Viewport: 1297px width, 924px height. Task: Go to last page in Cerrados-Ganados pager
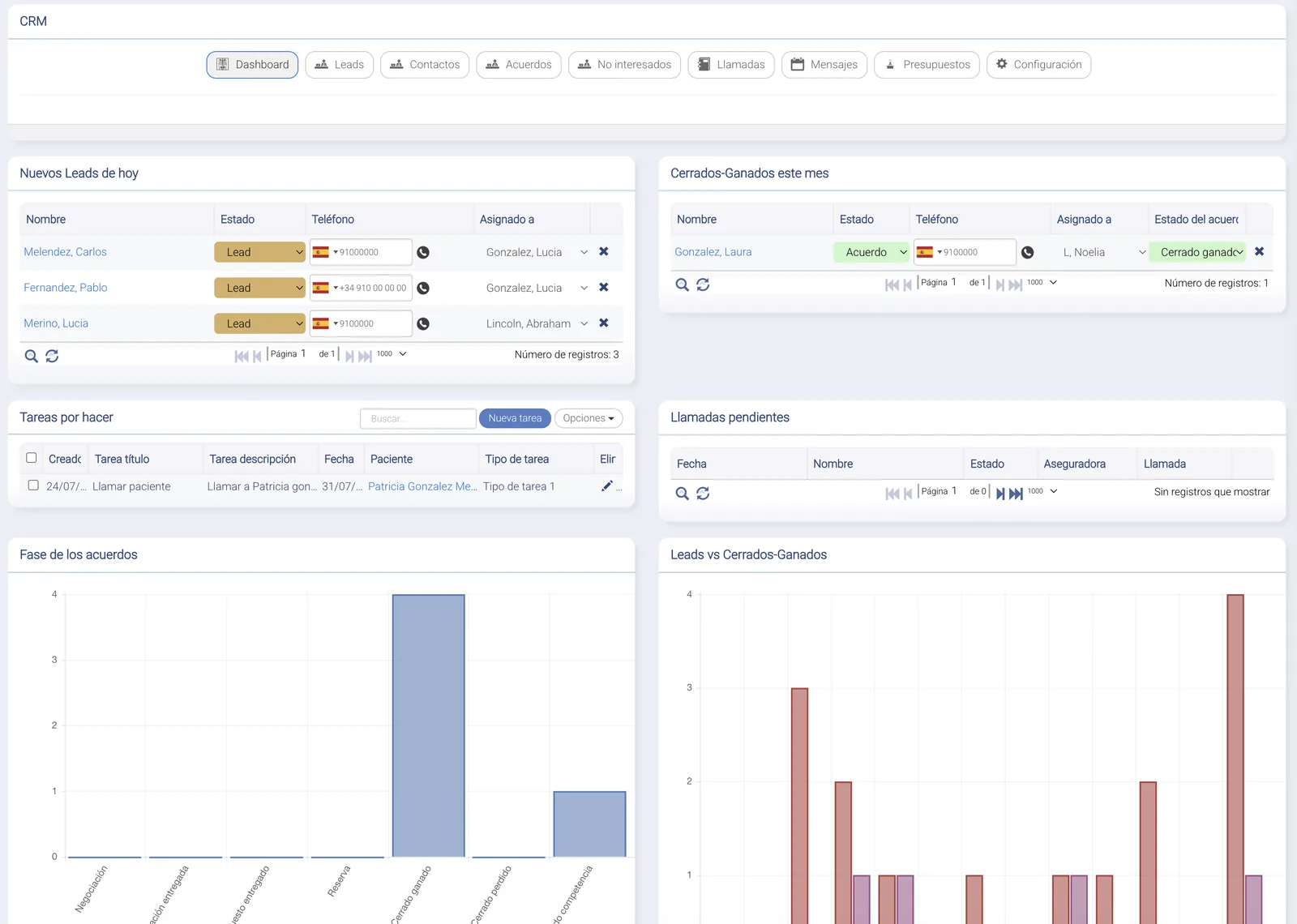point(1016,284)
